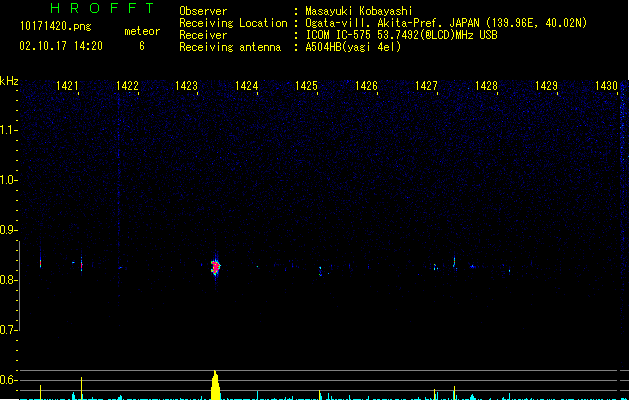Click the meteor count value 6
This screenshot has height=400, width=629.
pos(142,46)
